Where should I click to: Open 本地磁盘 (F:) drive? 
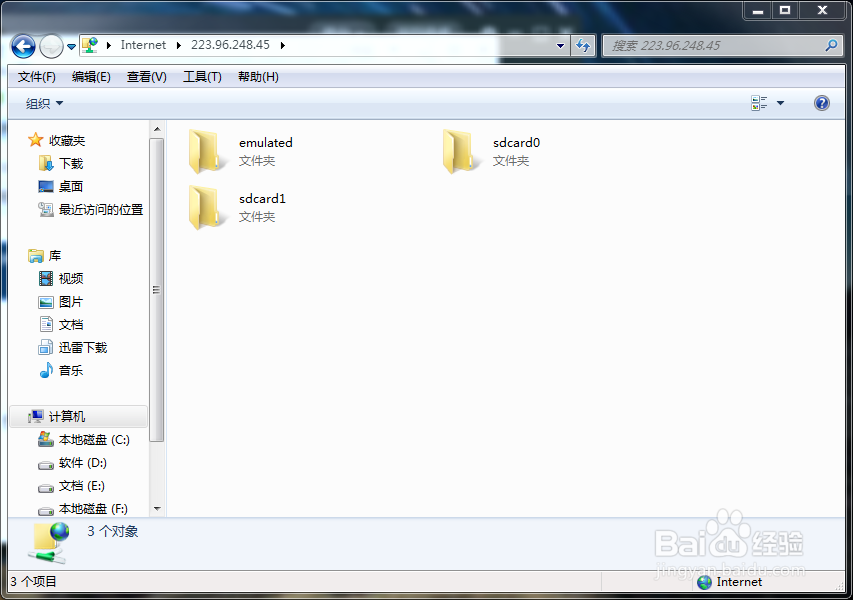(93, 509)
